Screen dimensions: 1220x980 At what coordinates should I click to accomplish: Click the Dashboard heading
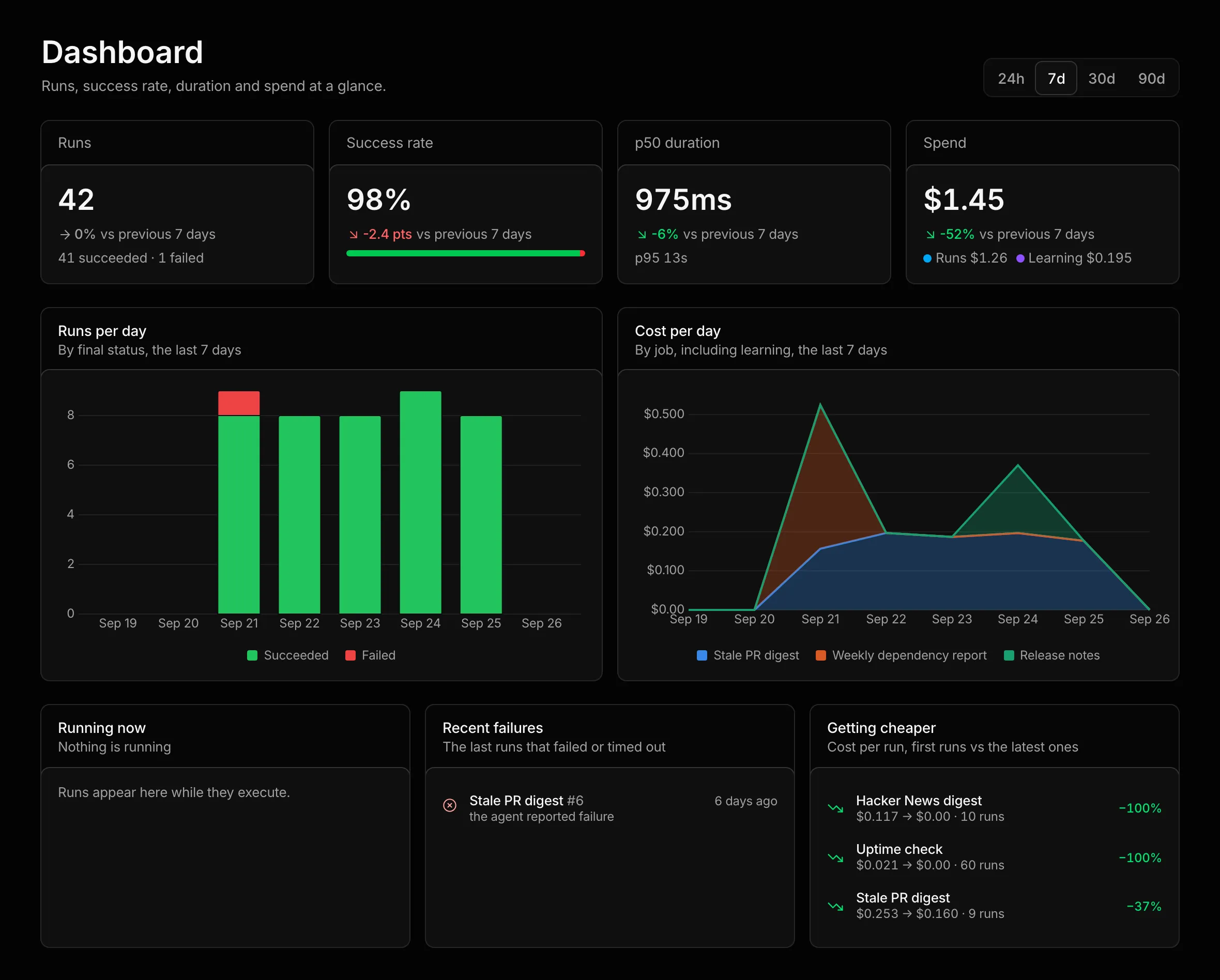[122, 53]
